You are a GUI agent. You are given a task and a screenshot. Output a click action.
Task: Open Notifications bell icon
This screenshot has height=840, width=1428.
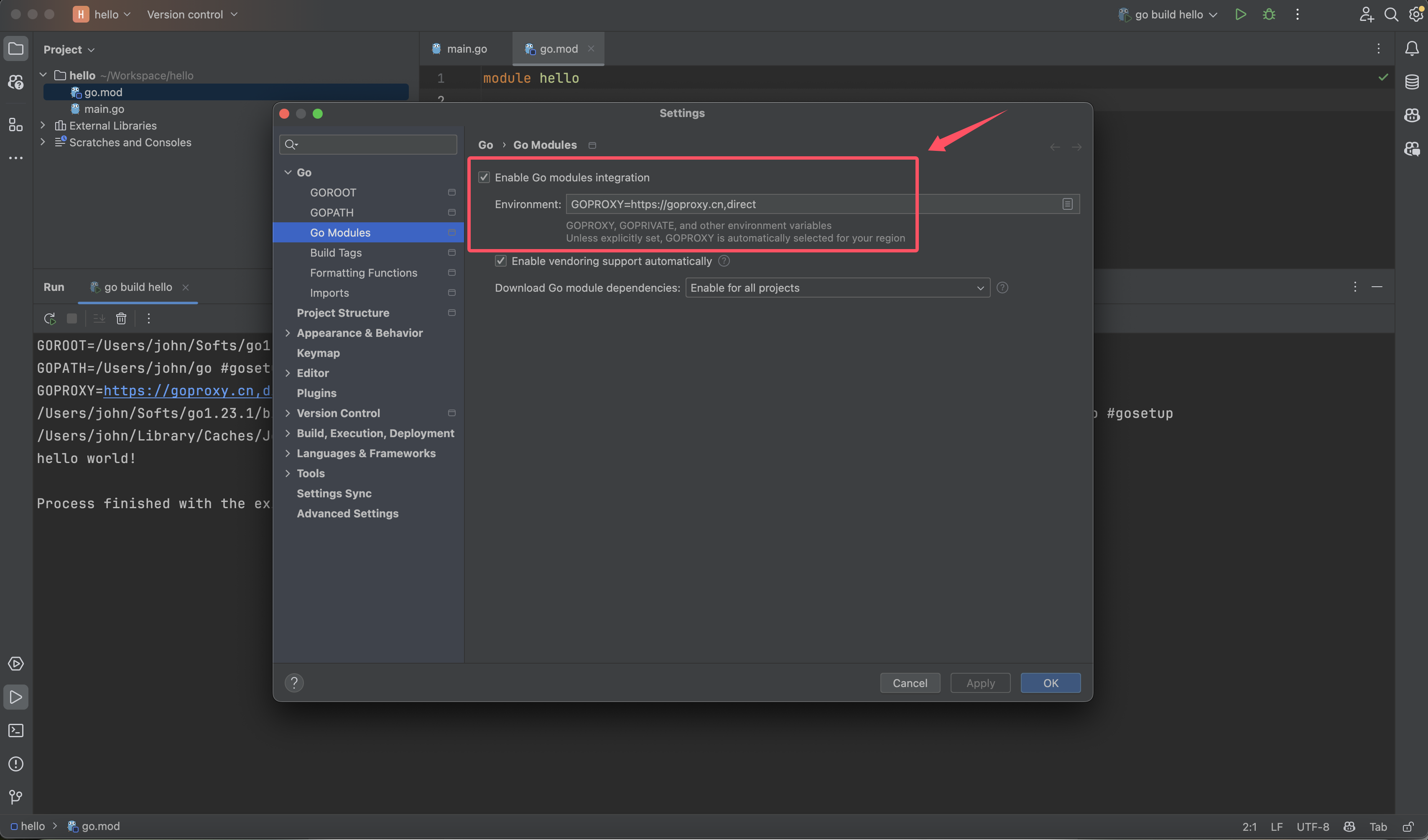[1412, 49]
